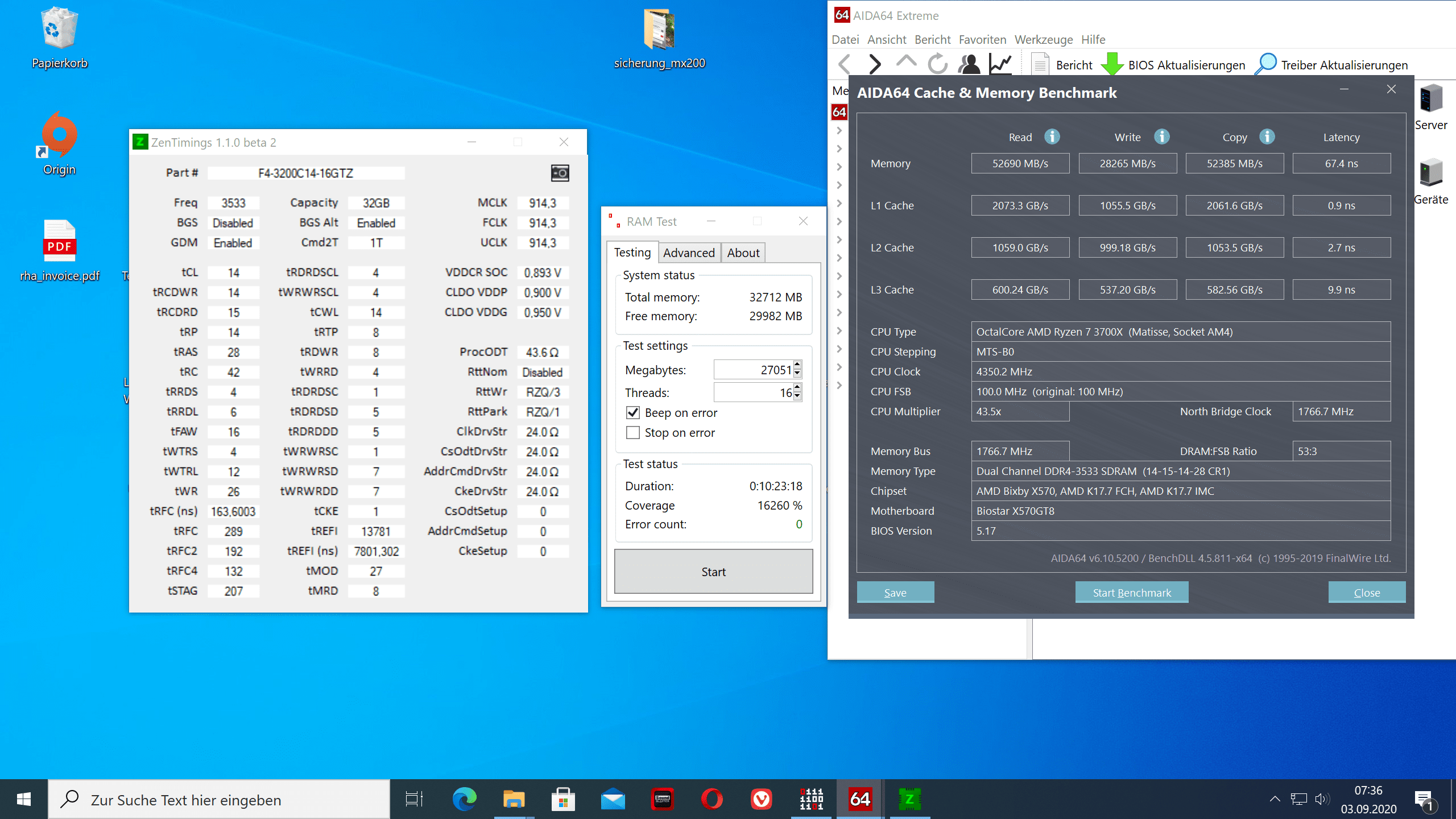Select the Server icon in AIDA64

coord(1431,107)
